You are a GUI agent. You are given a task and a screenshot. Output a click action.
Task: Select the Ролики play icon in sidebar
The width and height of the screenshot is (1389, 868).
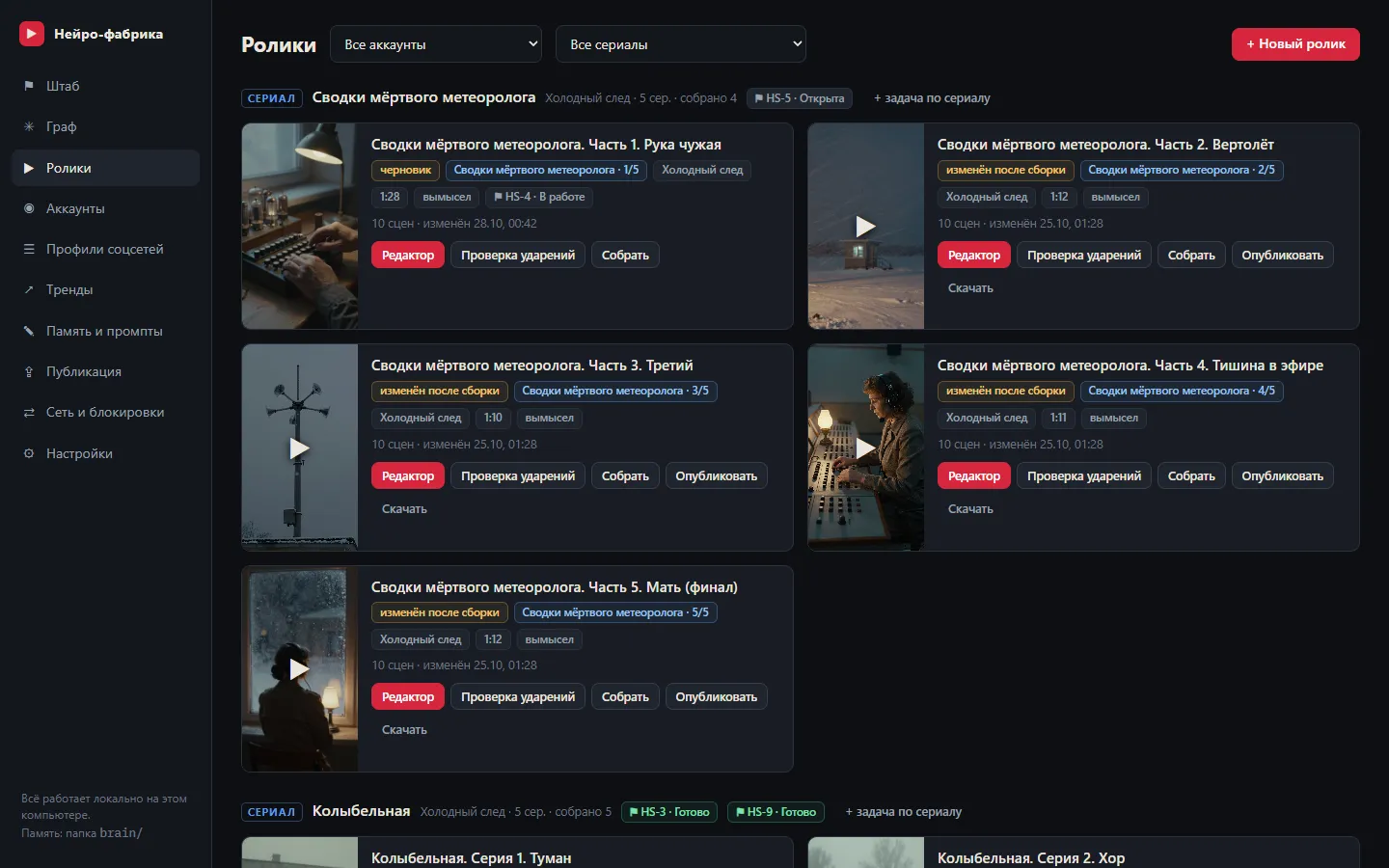coord(29,168)
